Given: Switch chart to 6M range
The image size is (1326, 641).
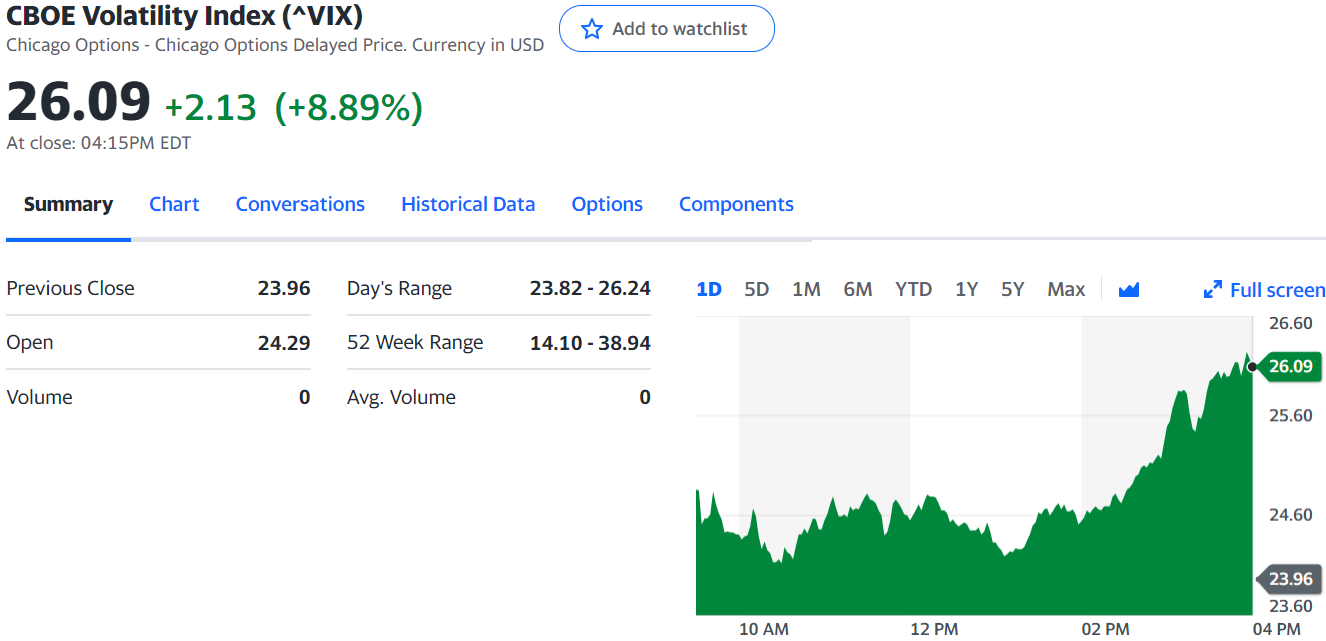Looking at the screenshot, I should click(x=858, y=289).
